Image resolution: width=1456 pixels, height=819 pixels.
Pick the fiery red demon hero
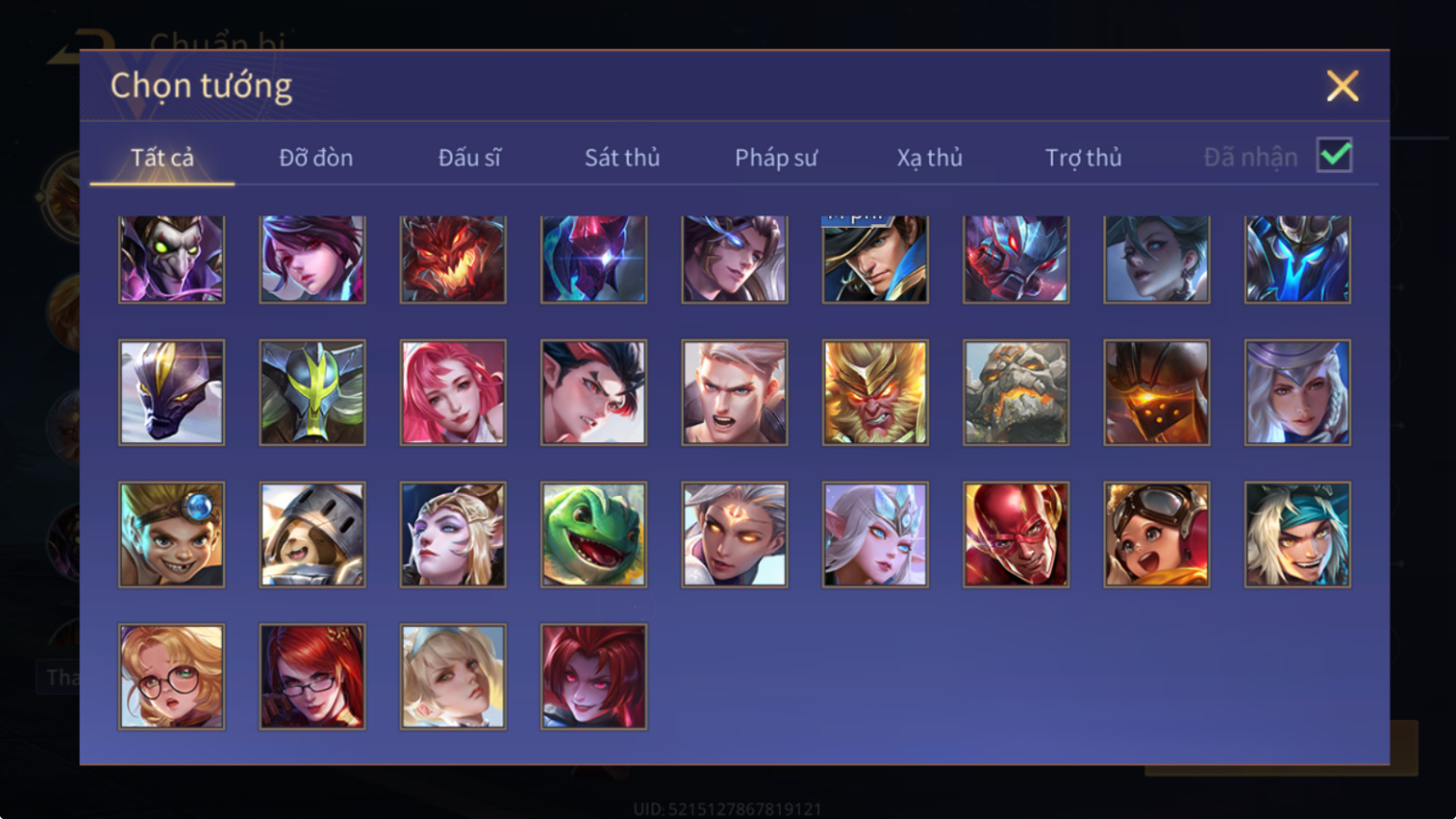coord(453,259)
